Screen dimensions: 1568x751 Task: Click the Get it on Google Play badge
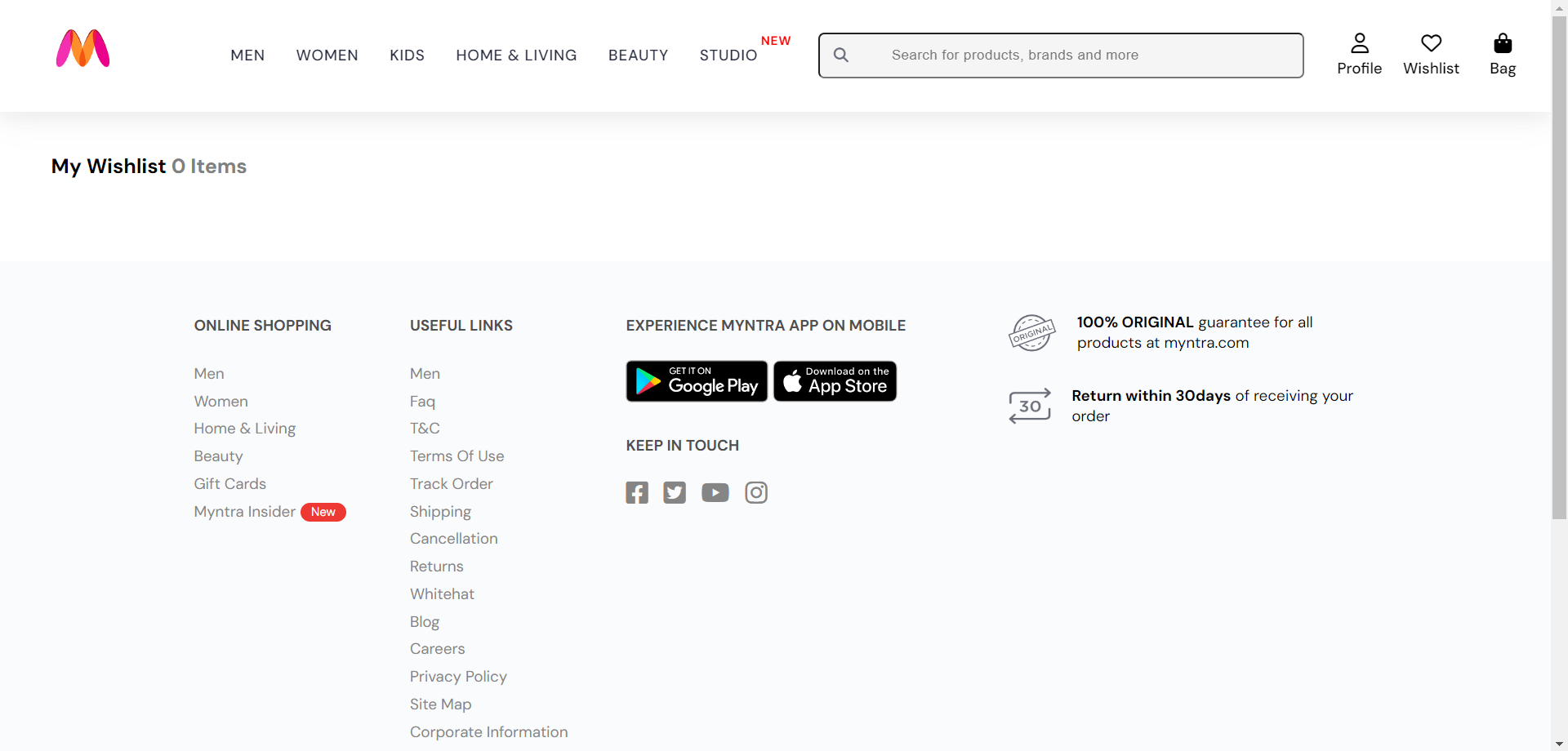696,380
